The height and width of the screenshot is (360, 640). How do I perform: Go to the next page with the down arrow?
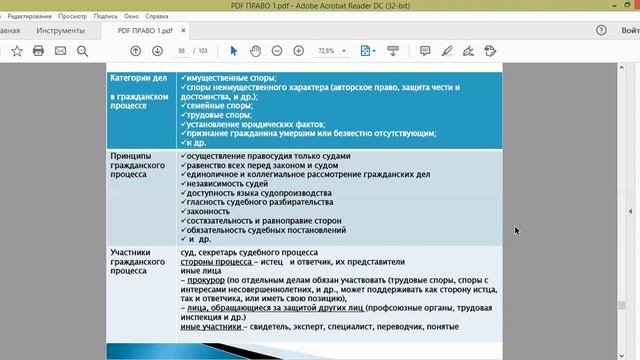[158, 51]
